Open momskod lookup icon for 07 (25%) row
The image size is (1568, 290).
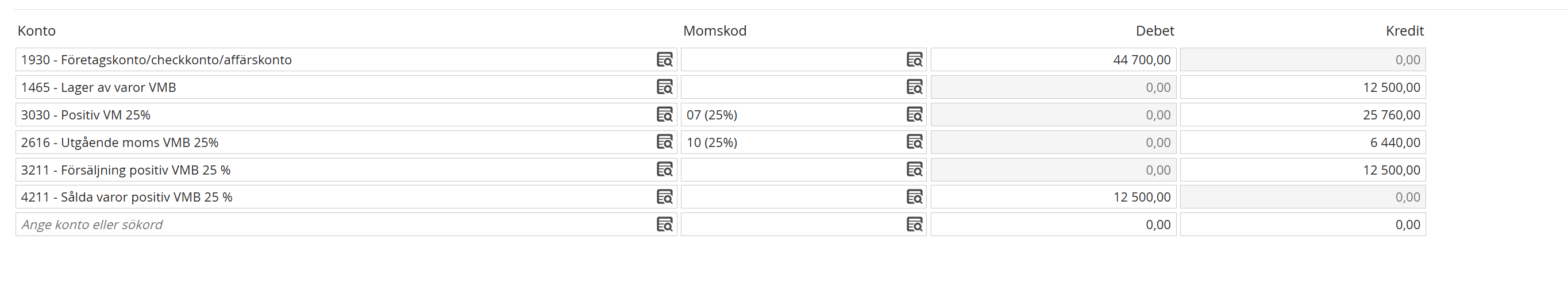[914, 114]
